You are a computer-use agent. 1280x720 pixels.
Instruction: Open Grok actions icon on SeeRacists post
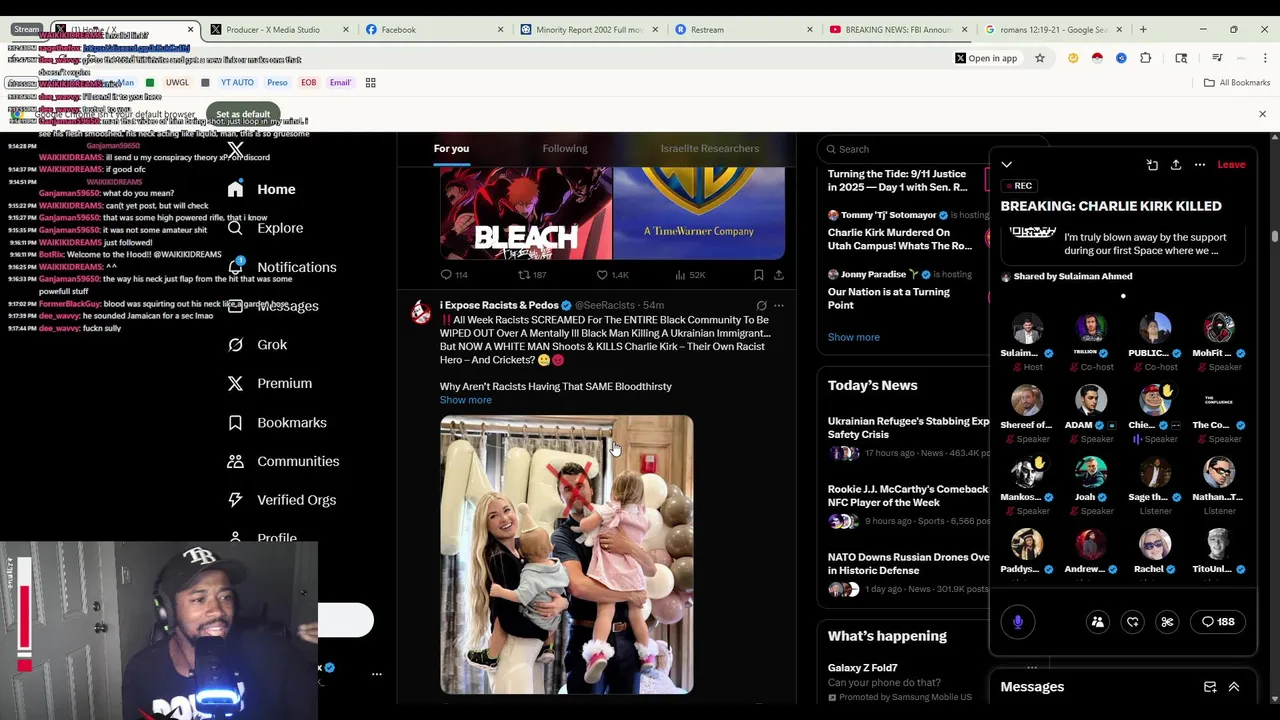point(761,305)
